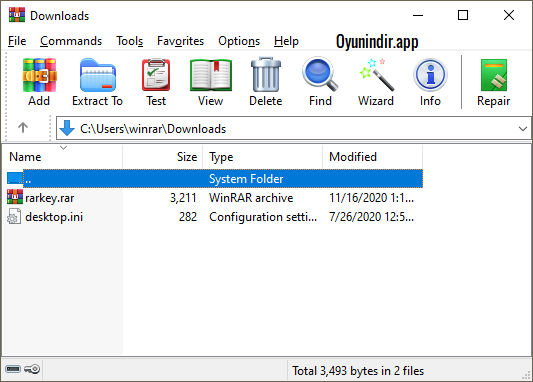Image resolution: width=533 pixels, height=382 pixels.
Task: Open the Tools menu
Action: click(x=130, y=41)
